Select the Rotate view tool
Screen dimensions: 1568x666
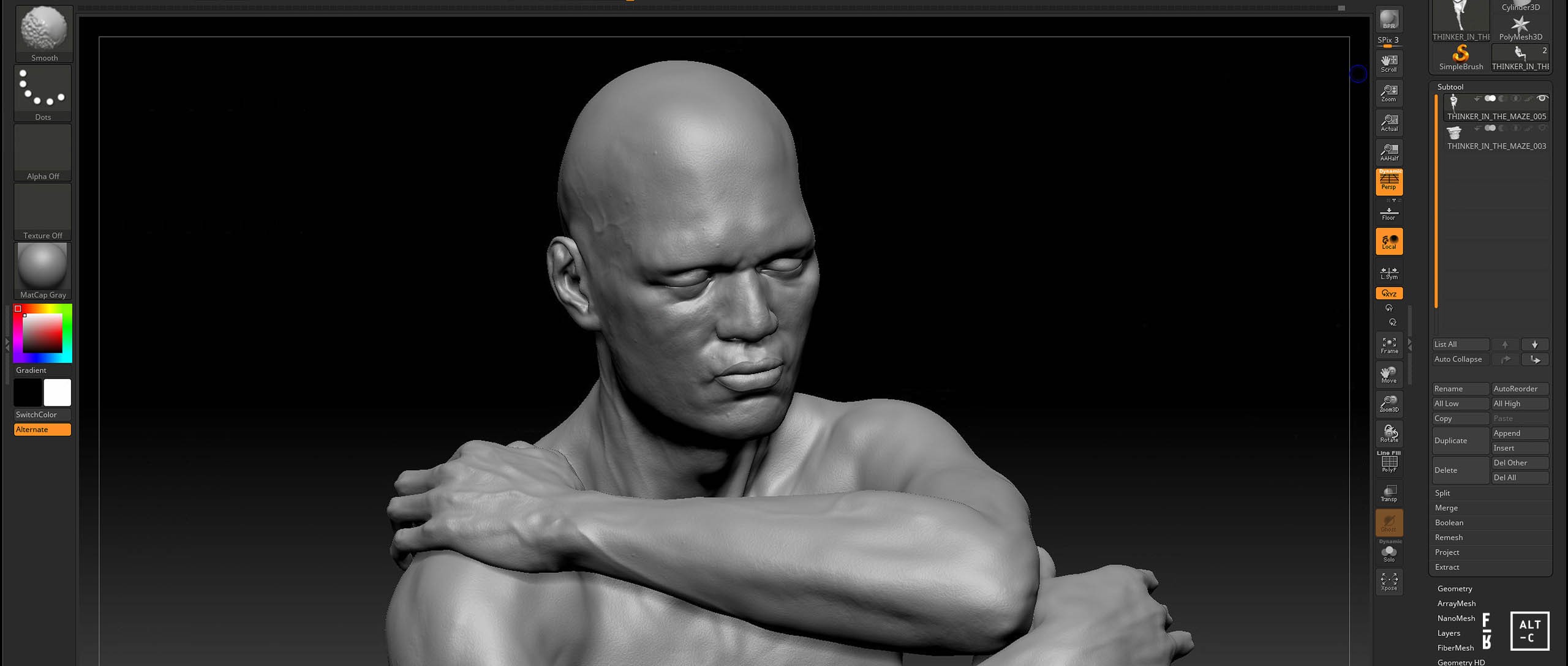tap(1389, 433)
